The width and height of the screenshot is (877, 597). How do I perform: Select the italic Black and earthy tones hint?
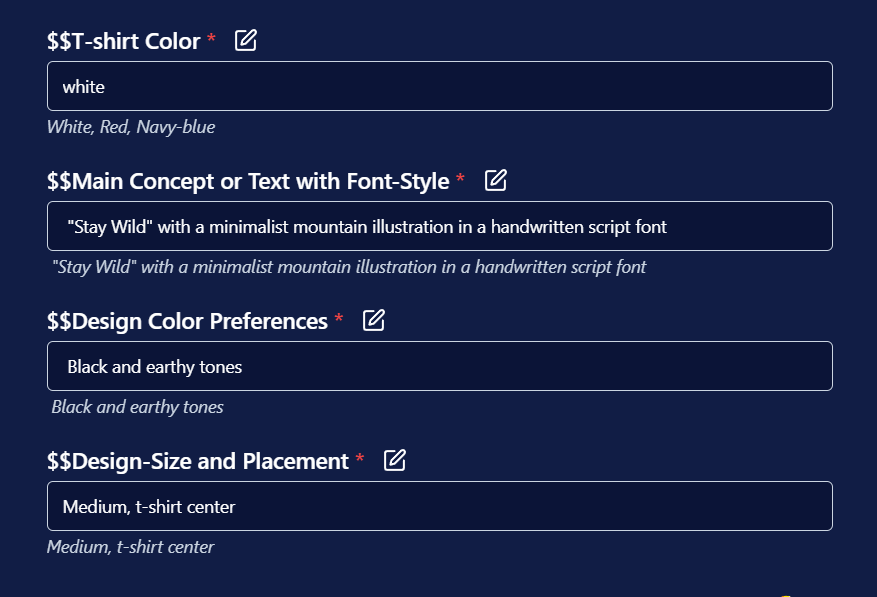[x=138, y=407]
